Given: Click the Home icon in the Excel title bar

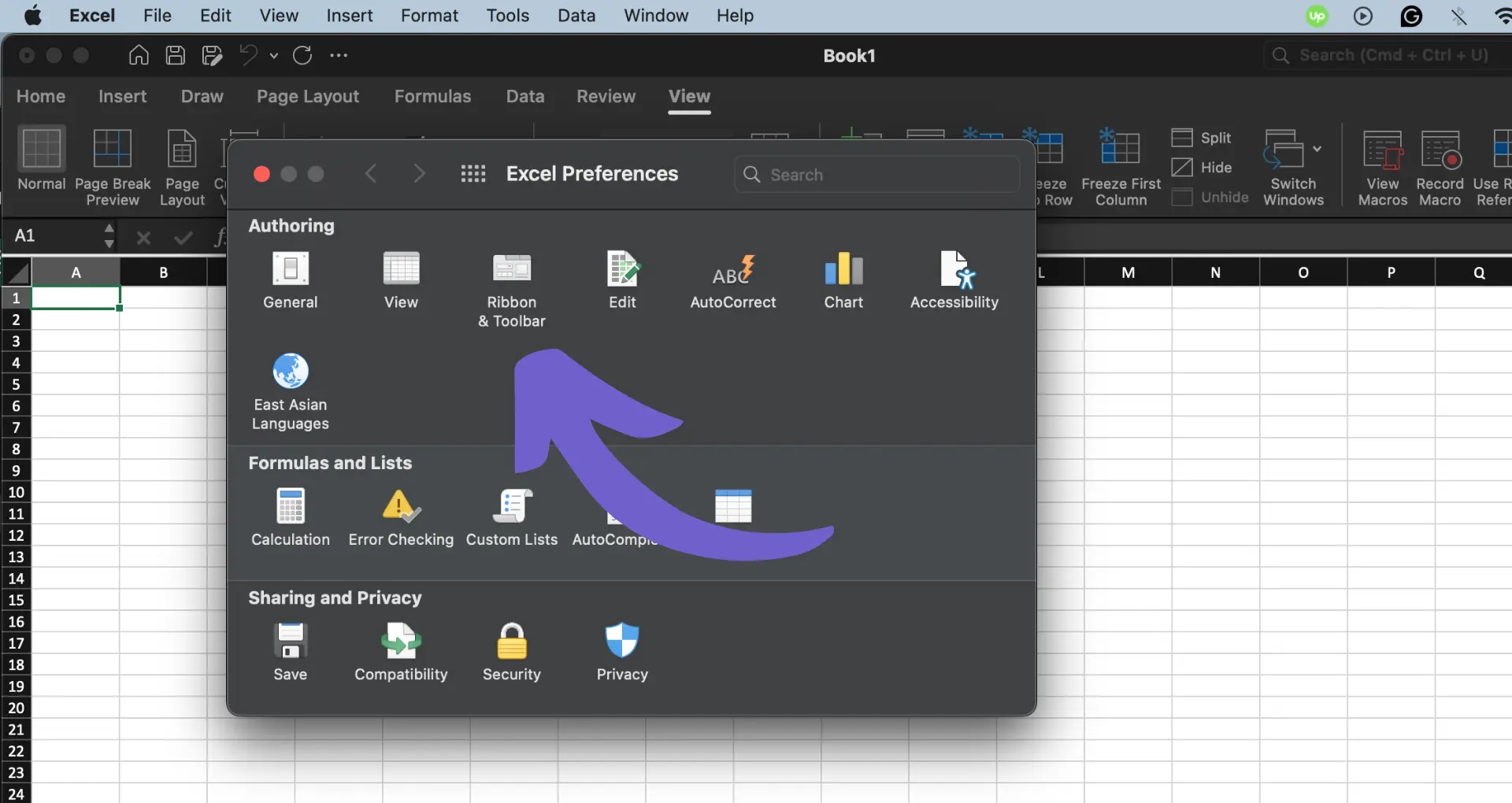Looking at the screenshot, I should [139, 55].
